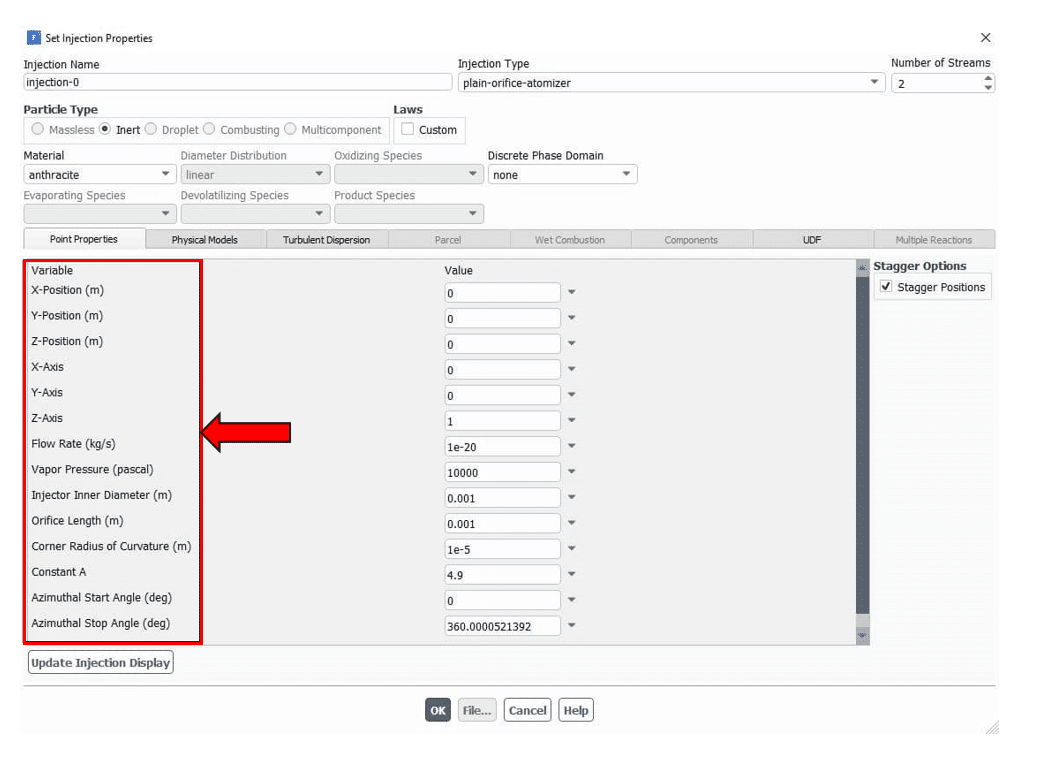This screenshot has width=1048, height=758.
Task: Choose the Massless particle type radio button
Action: (x=38, y=129)
